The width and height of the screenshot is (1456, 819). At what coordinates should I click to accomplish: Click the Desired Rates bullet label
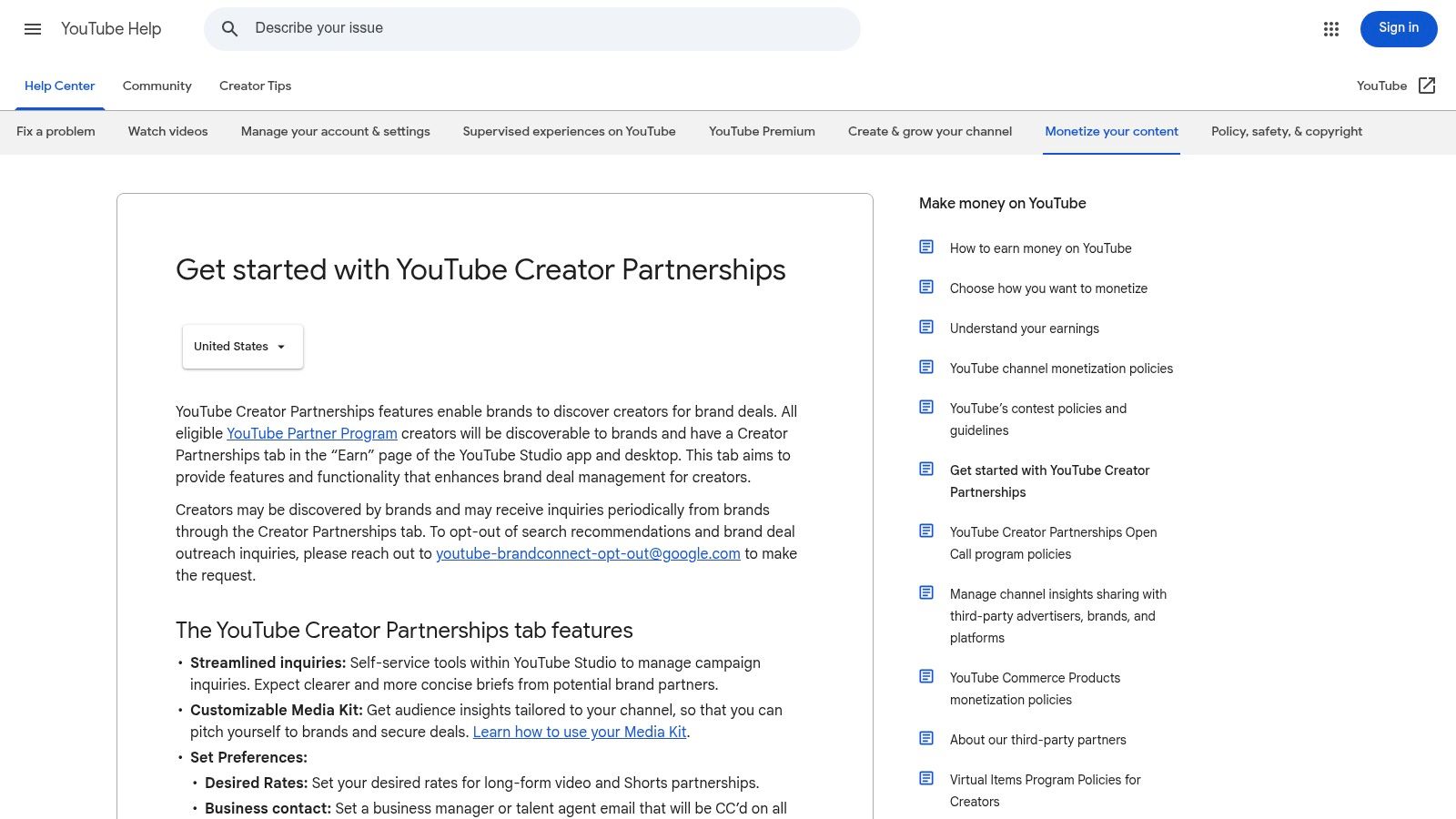pos(257,783)
